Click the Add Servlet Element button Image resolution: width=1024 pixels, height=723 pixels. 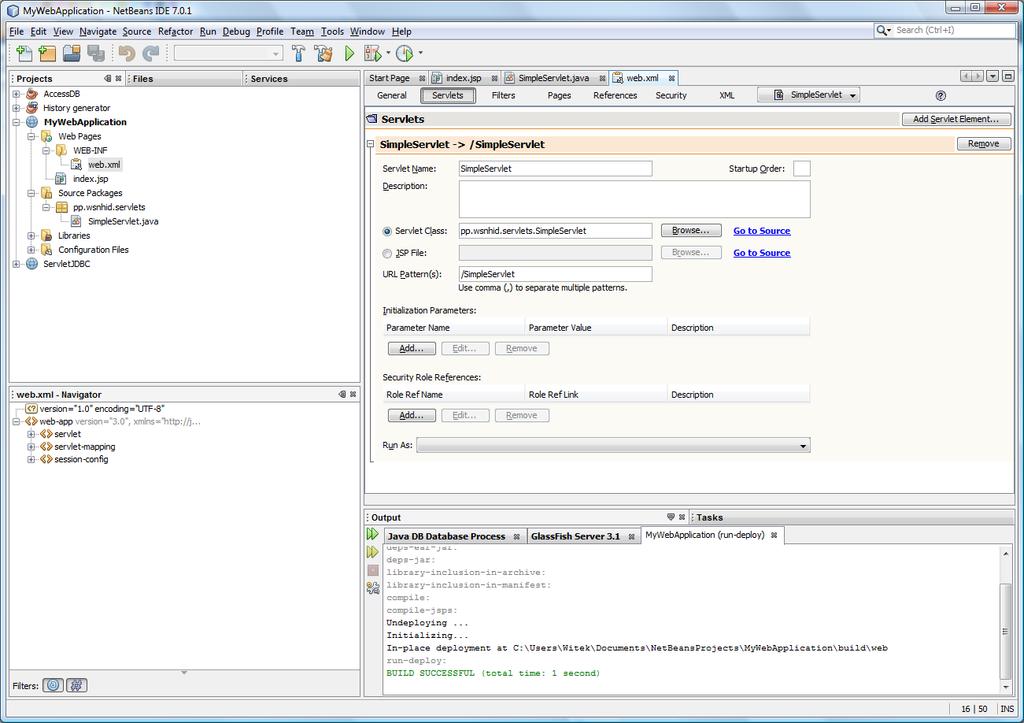[956, 119]
